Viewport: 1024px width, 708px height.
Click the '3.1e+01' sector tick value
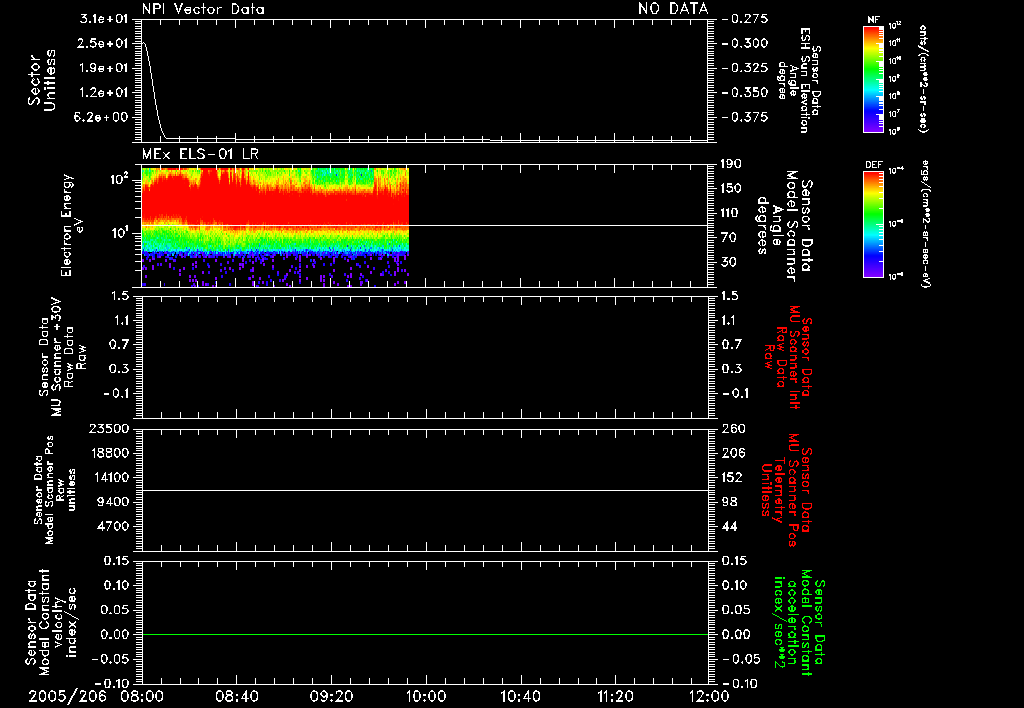click(x=103, y=18)
